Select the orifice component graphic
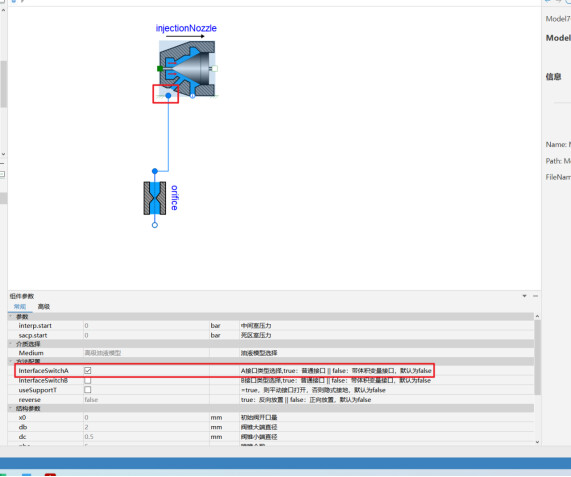 tap(155, 198)
